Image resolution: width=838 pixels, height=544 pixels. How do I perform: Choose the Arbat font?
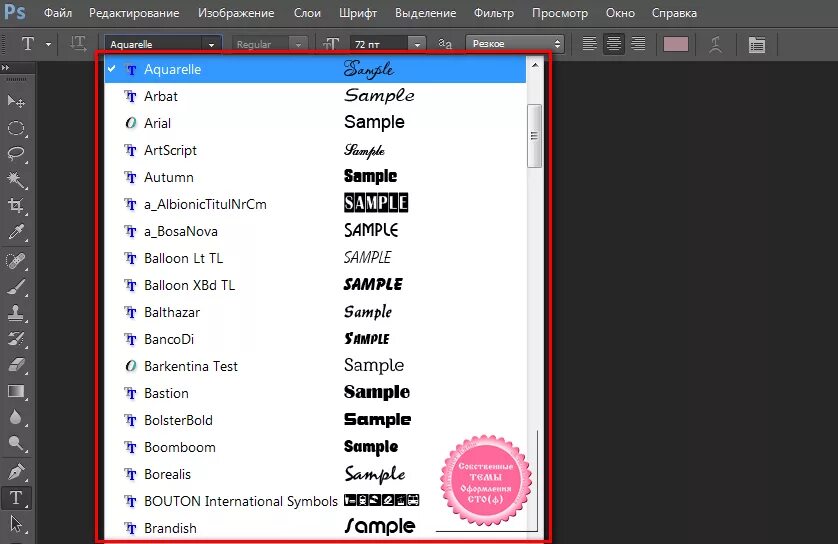coord(315,96)
